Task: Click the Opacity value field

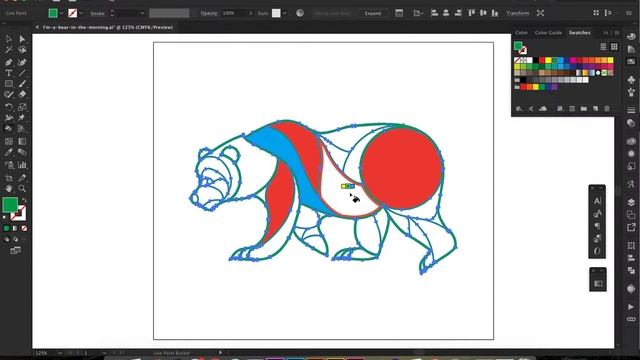Action: pos(234,13)
